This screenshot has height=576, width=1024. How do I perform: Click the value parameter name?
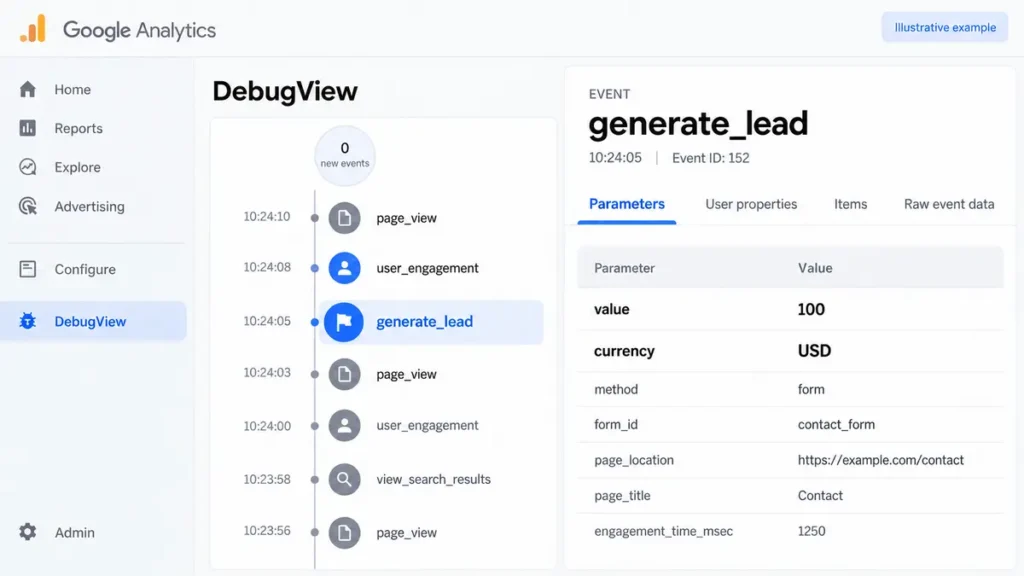pyautogui.click(x=611, y=309)
